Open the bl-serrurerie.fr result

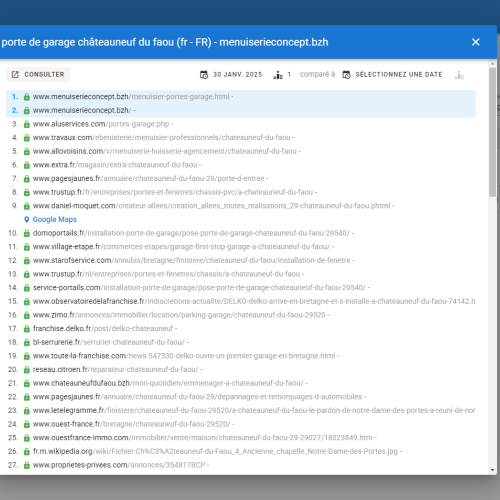[109, 342]
